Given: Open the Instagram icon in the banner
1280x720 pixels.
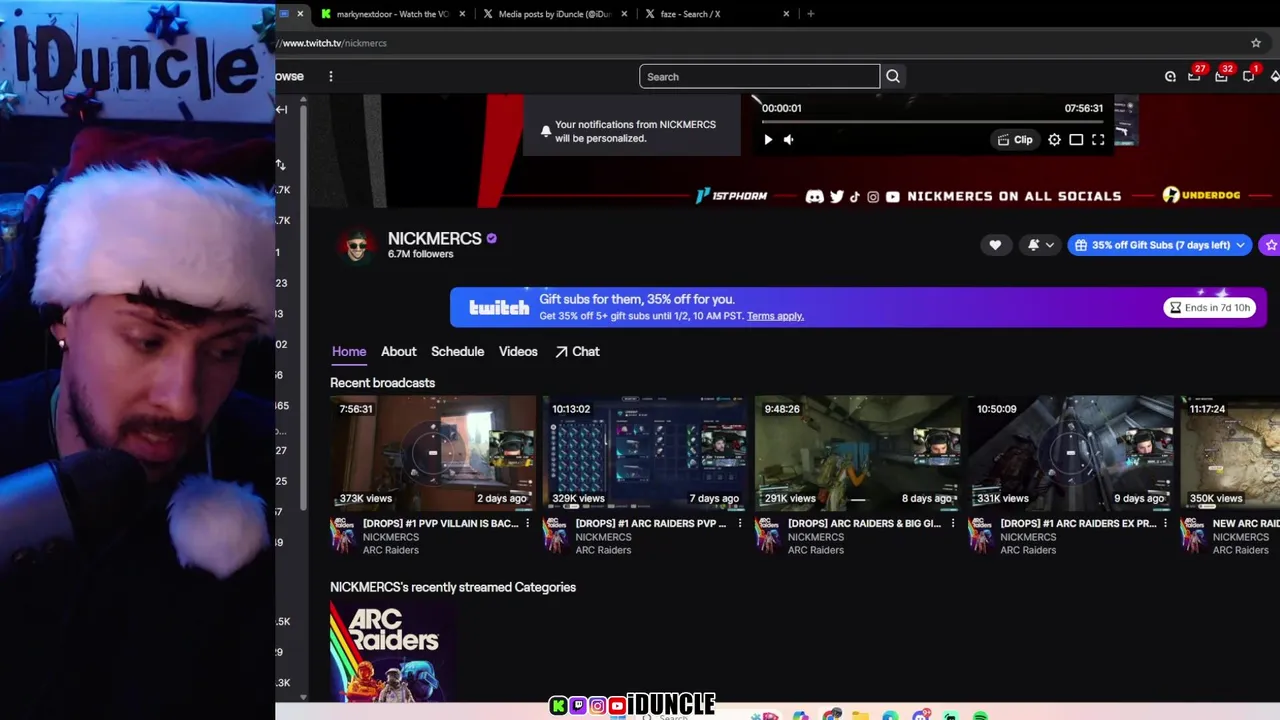Looking at the screenshot, I should click(873, 196).
